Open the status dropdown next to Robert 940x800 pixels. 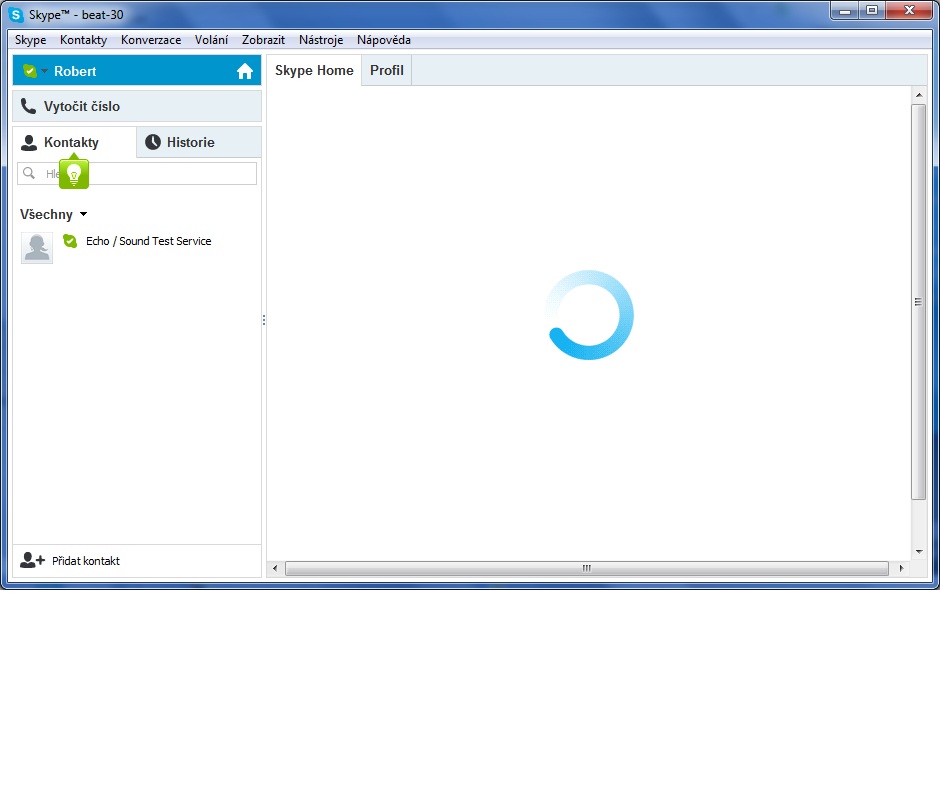pos(44,71)
